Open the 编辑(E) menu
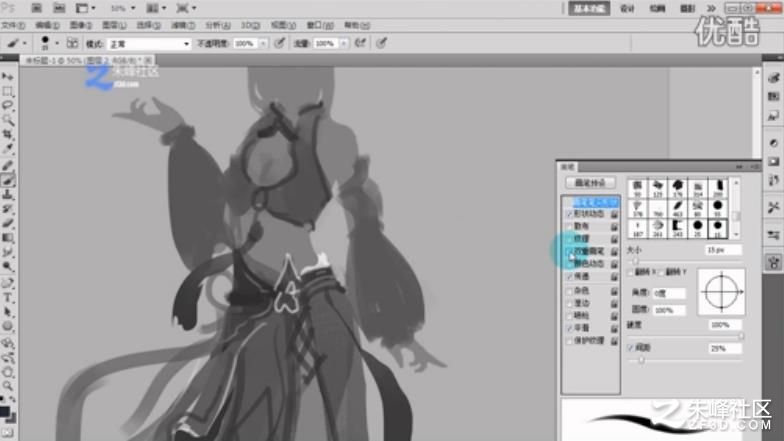This screenshot has width=784, height=441. click(47, 25)
